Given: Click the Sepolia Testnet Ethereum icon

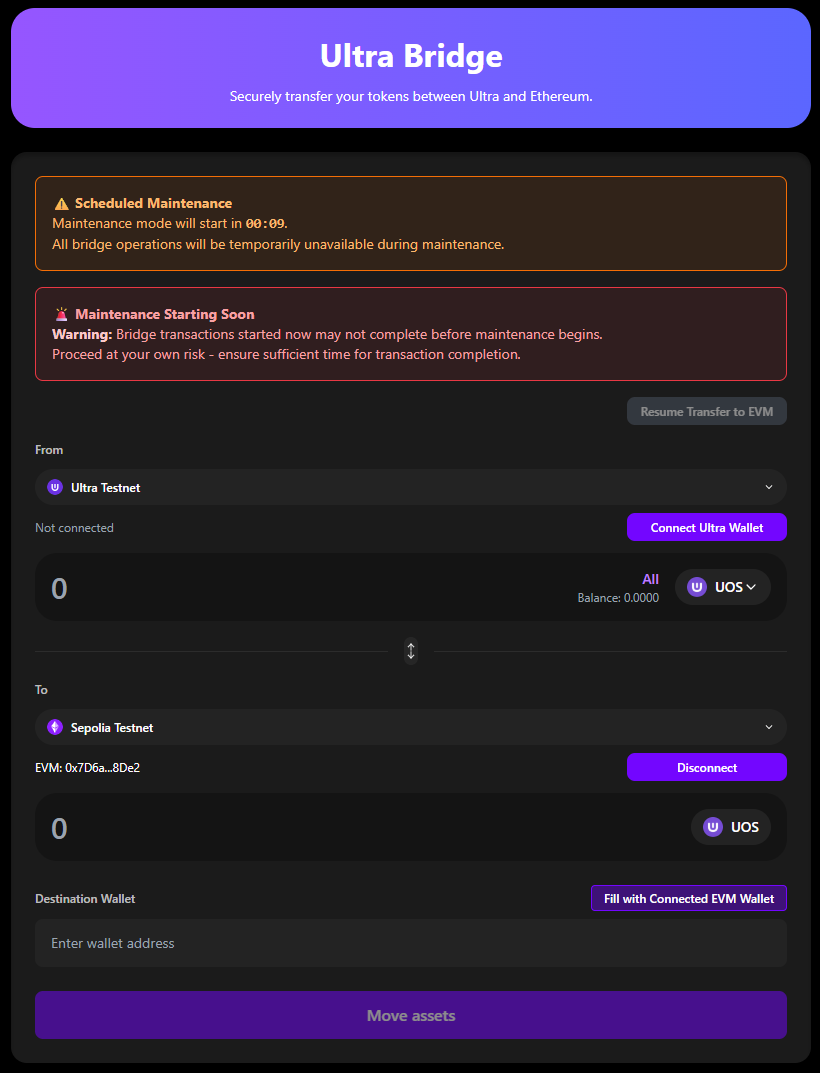Looking at the screenshot, I should click(55, 727).
